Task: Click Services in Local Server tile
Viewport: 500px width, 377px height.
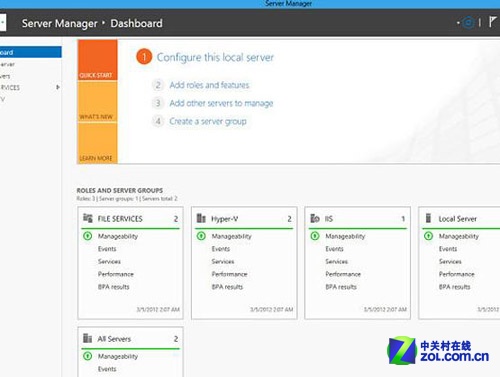Action: coord(450,262)
